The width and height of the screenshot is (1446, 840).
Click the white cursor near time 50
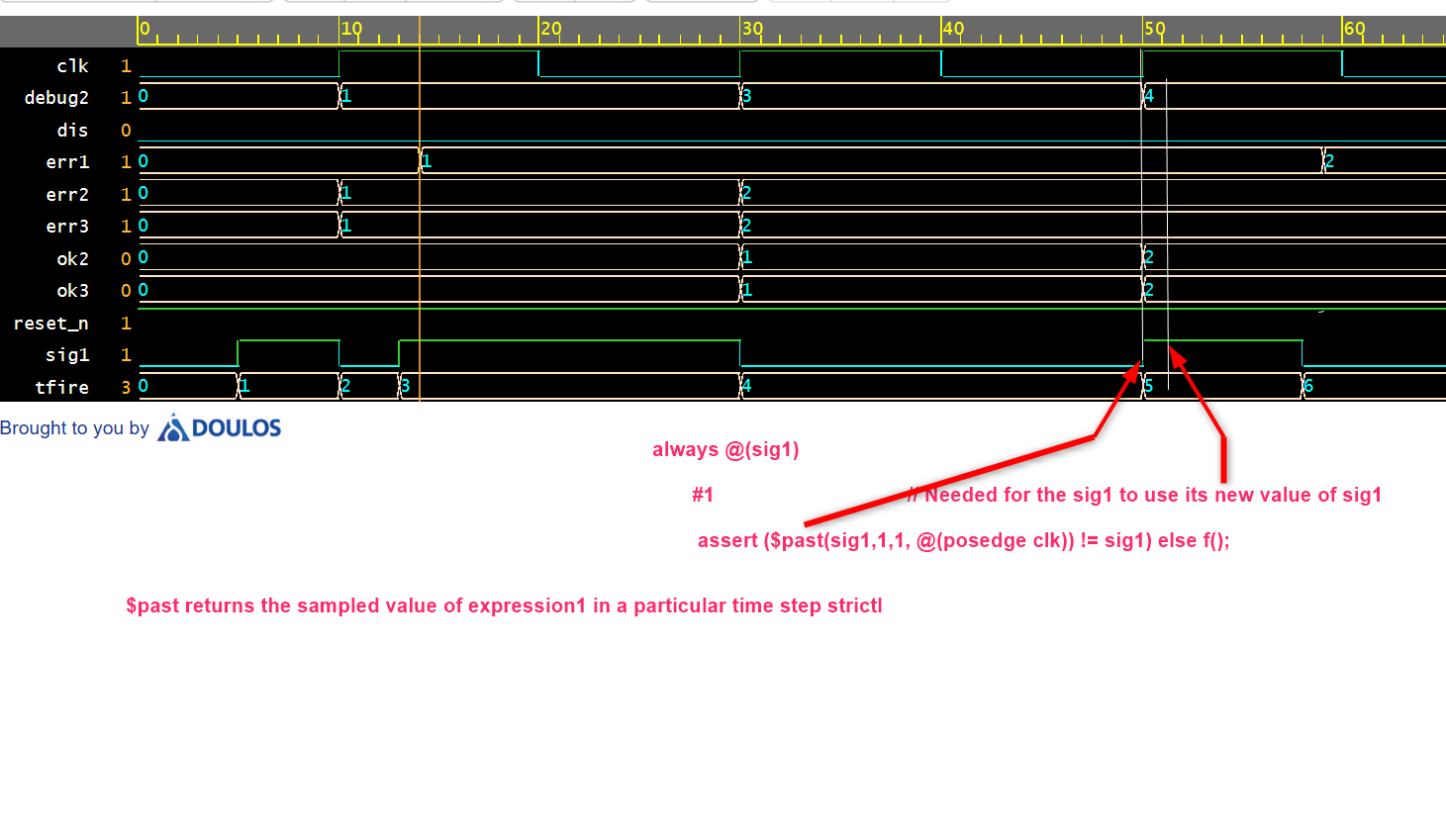click(1143, 198)
